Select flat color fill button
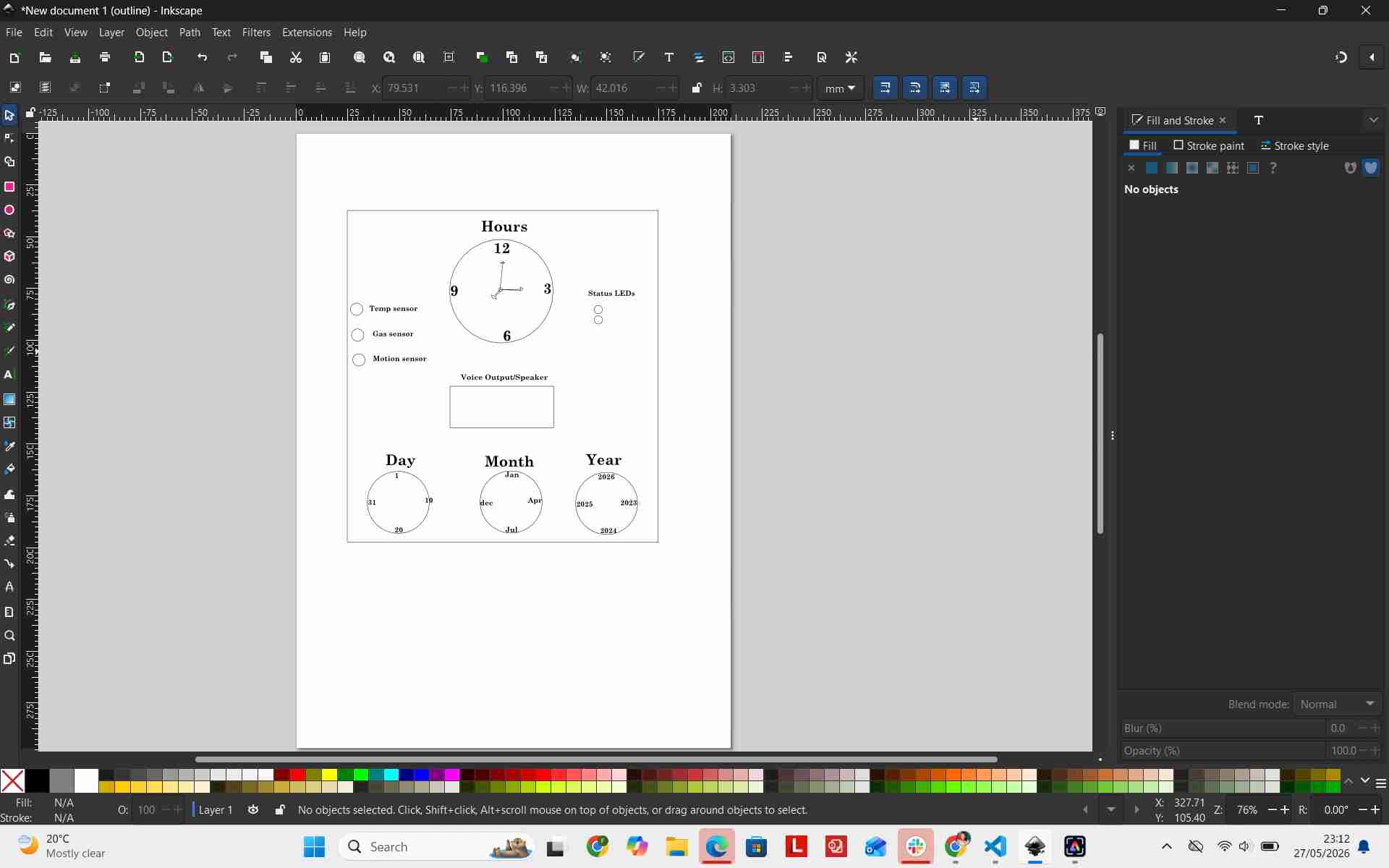The height and width of the screenshot is (868, 1389). (1152, 168)
